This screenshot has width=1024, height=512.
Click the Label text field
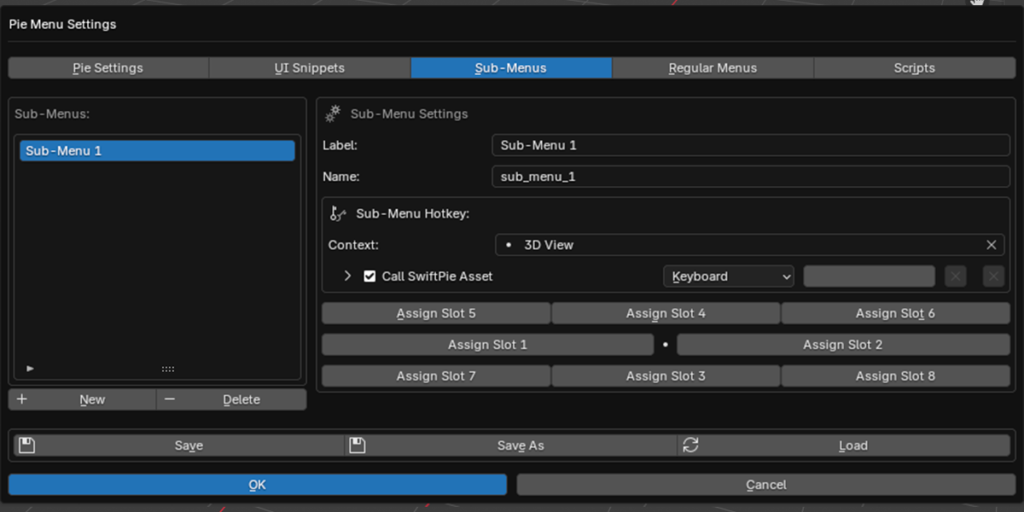pos(751,145)
